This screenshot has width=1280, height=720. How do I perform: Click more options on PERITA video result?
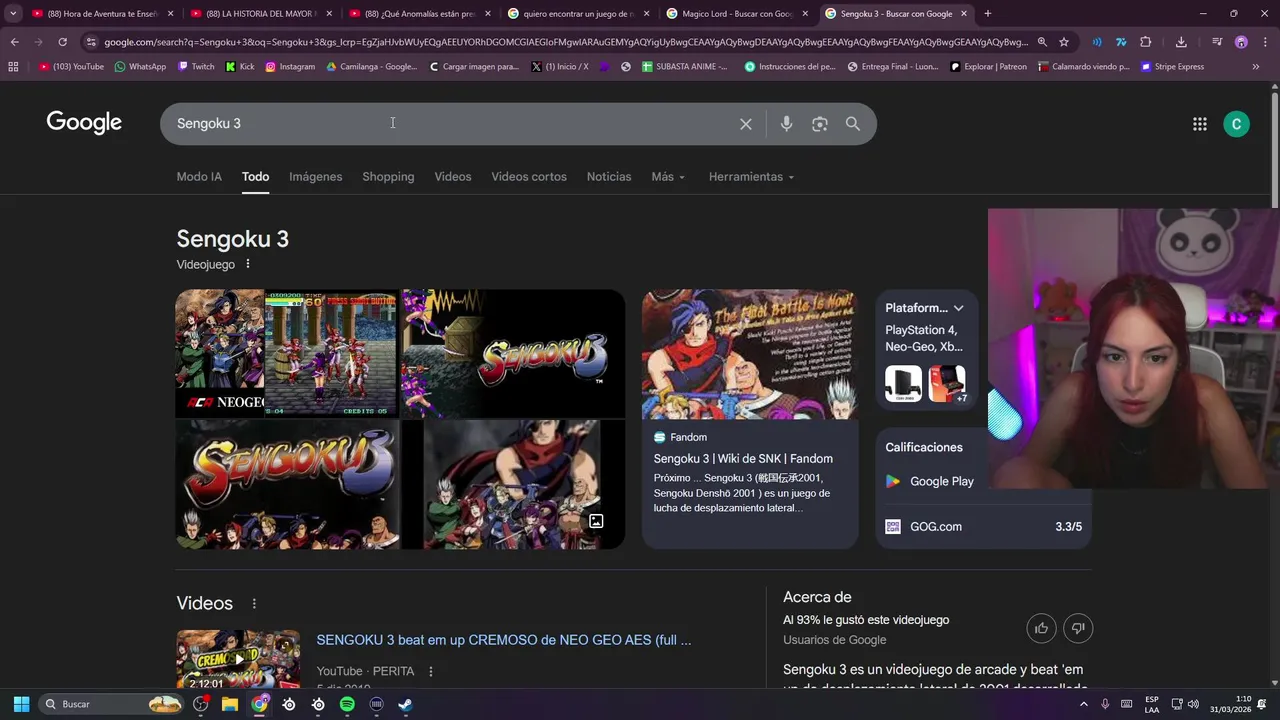click(x=431, y=671)
